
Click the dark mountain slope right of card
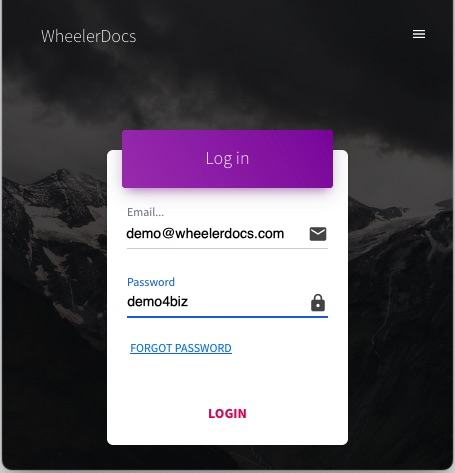[400, 300]
